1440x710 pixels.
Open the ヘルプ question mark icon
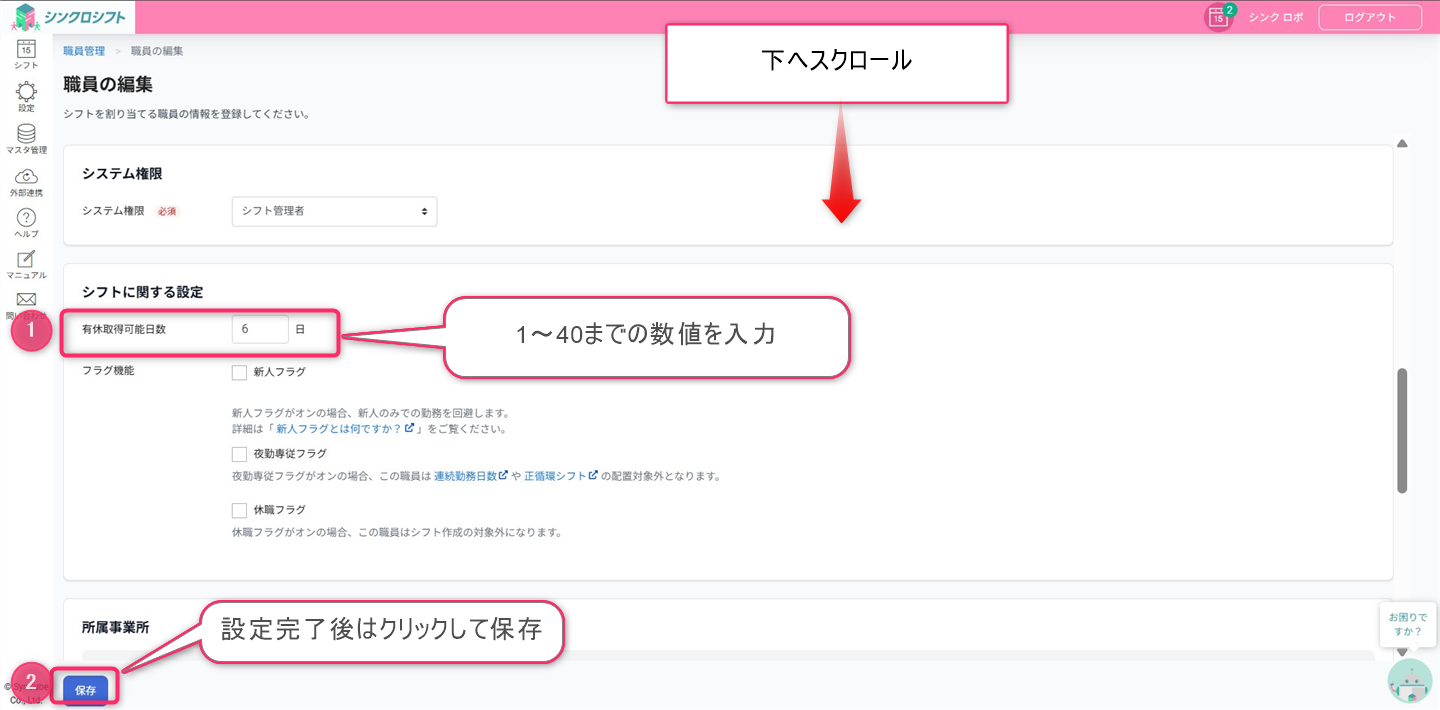[x=26, y=219]
